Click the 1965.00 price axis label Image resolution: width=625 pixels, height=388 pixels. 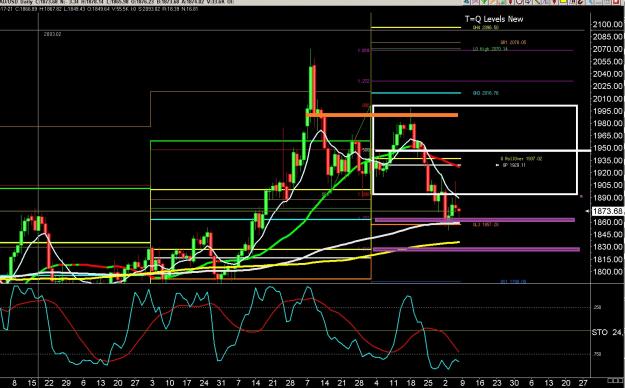[x=608, y=136]
